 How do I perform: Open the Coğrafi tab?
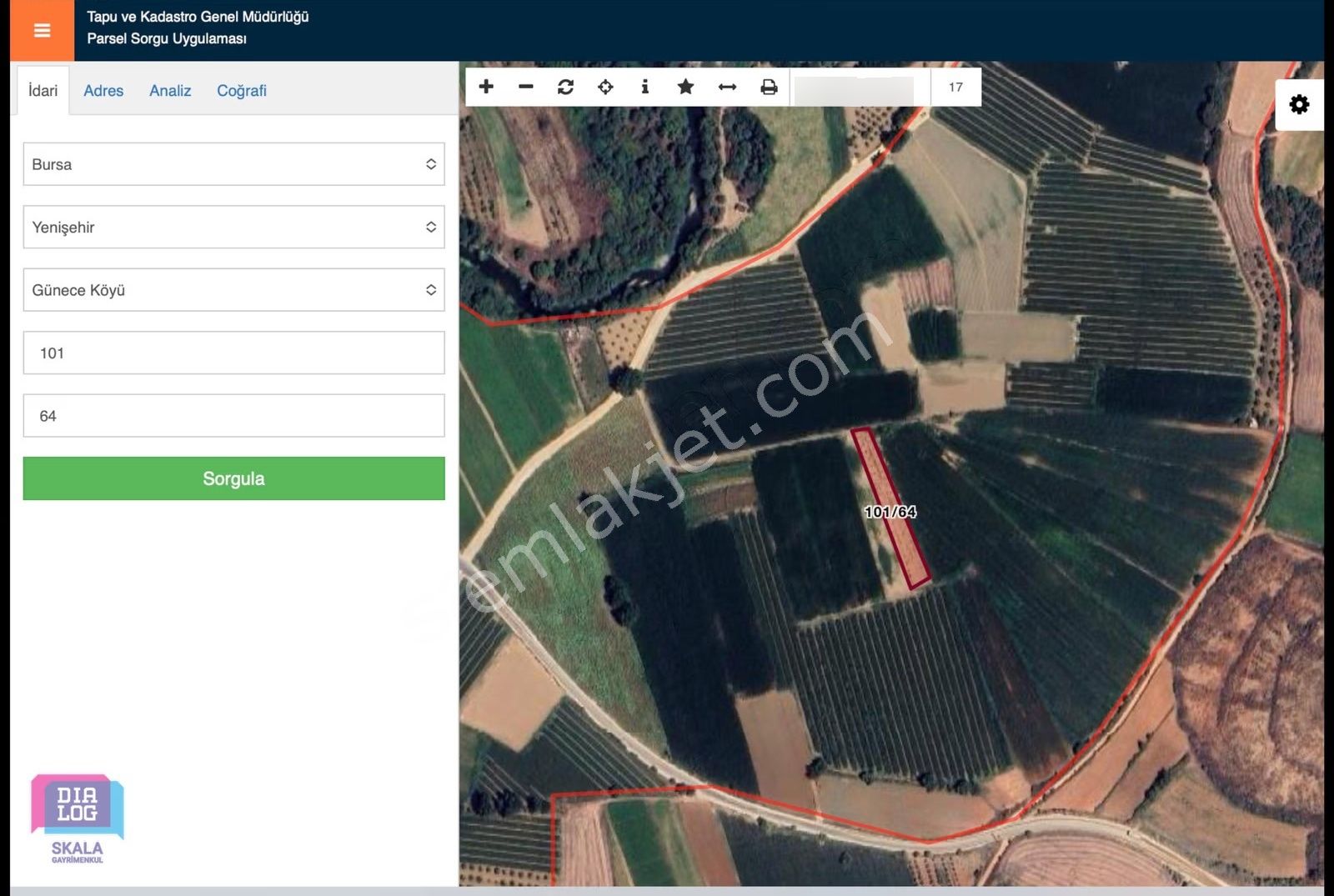pos(242,91)
